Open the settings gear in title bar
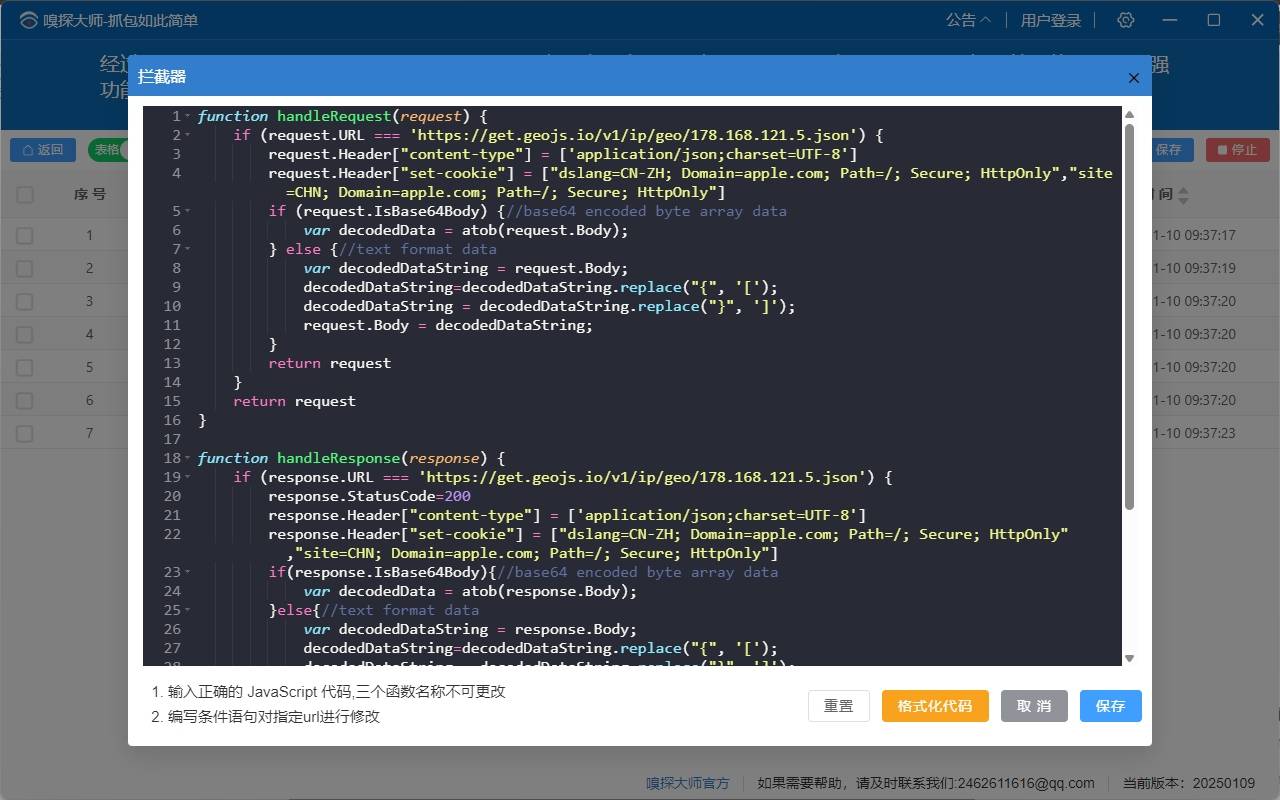This screenshot has height=800, width=1280. click(1126, 20)
